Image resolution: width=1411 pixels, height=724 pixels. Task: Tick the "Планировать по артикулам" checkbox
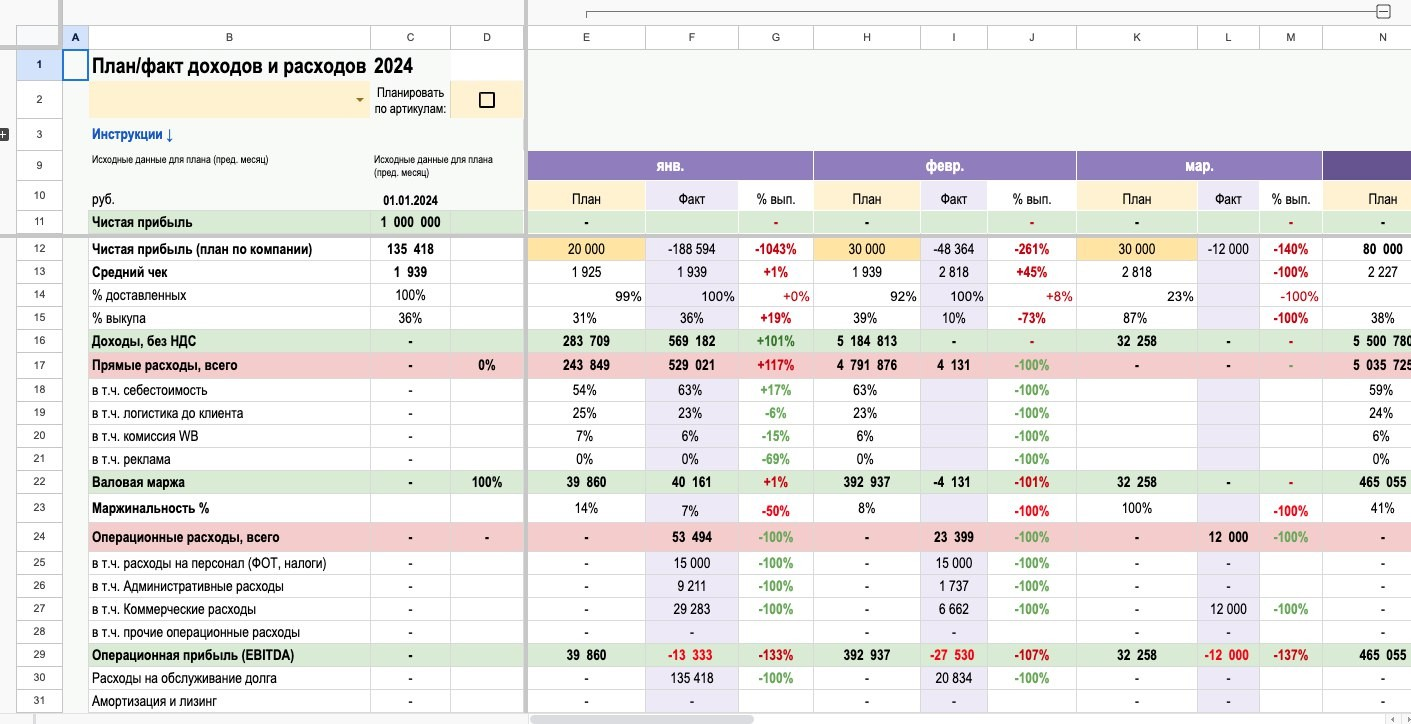pos(487,100)
